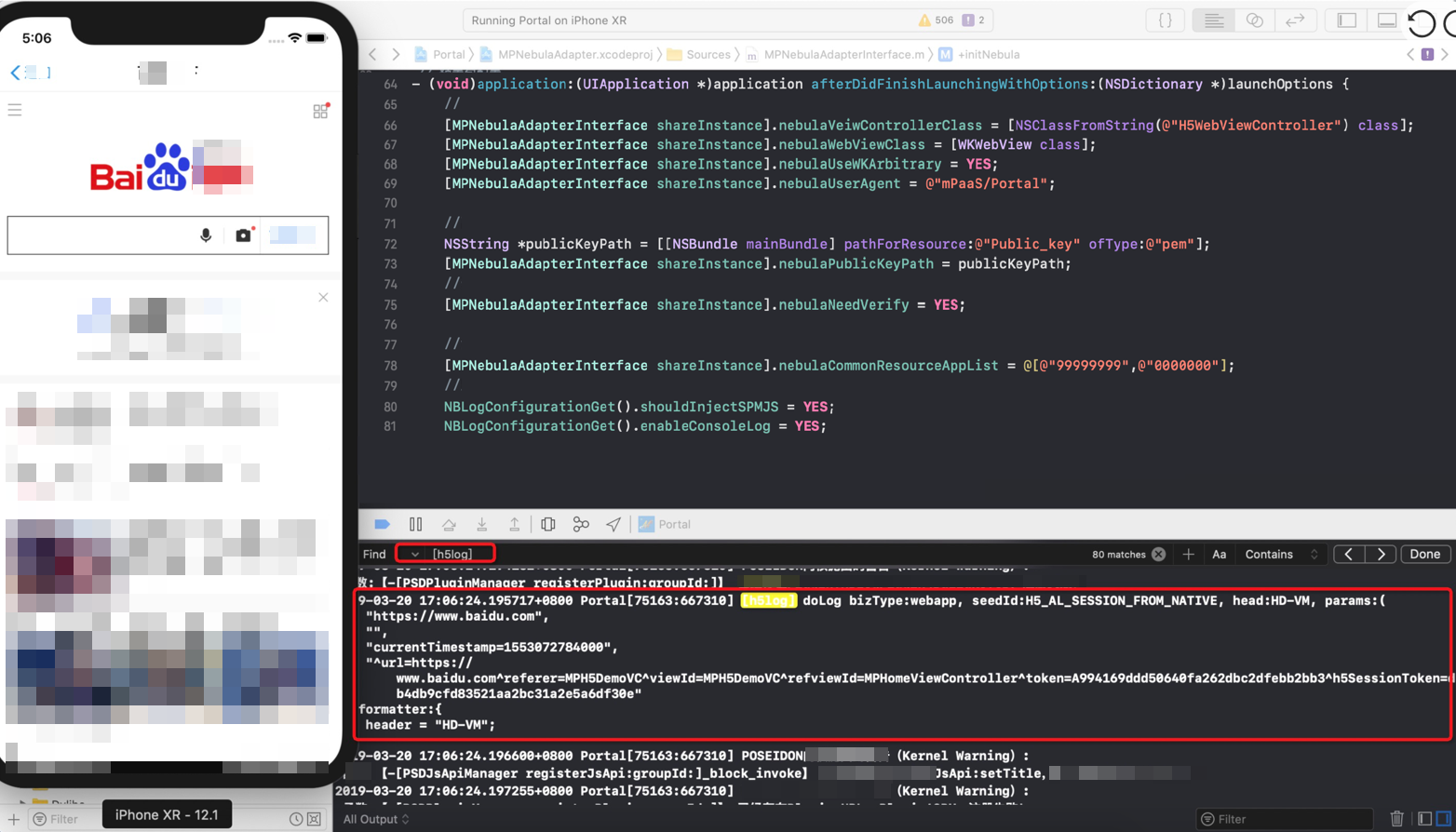This screenshot has width=1456, height=832.
Task: Close the banner on Baidu page
Action: (323, 298)
